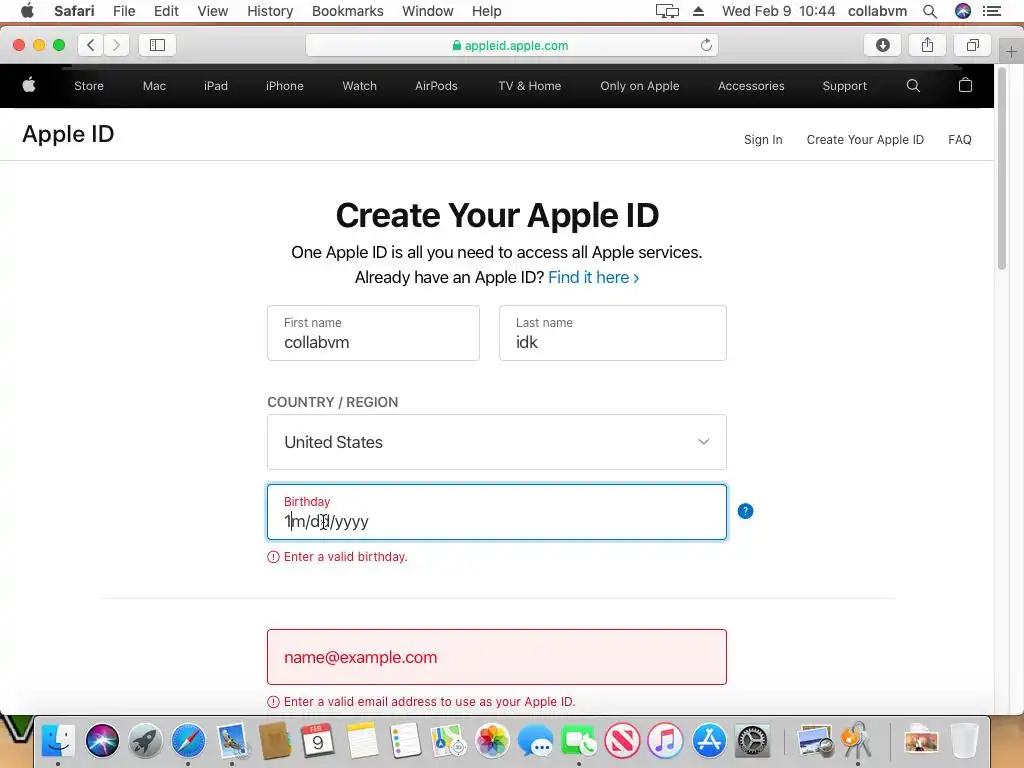The width and height of the screenshot is (1024, 768).
Task: Reload the page in address bar
Action: (706, 45)
